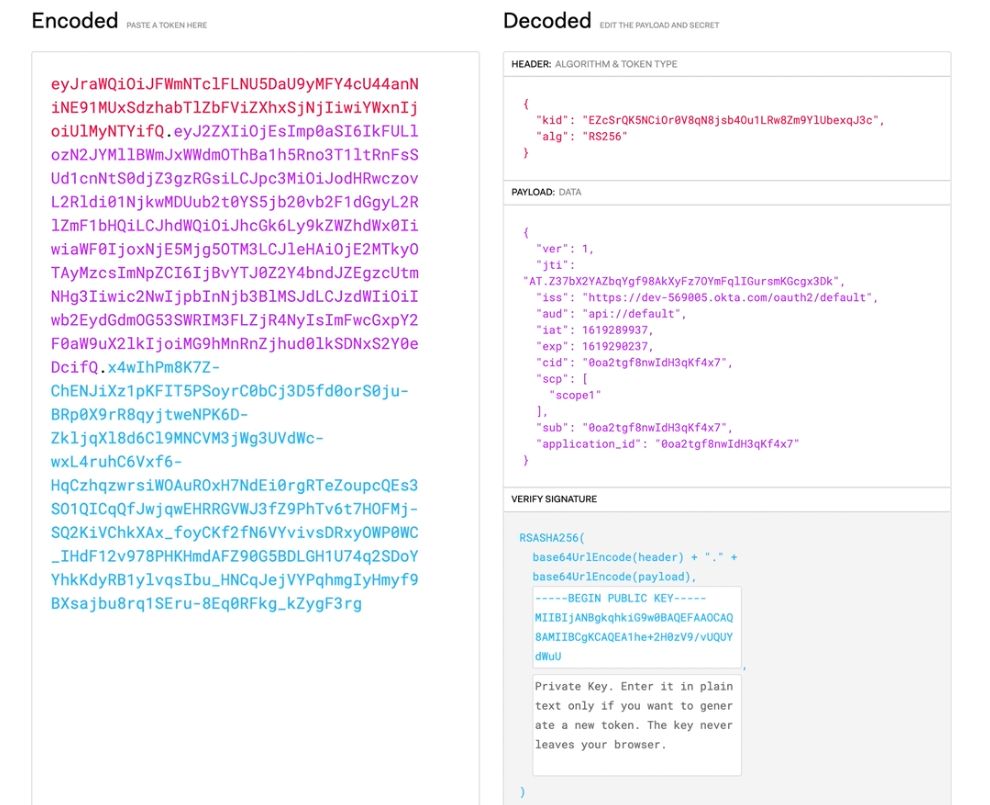Click the "iss" Okta URL line in payload
This screenshot has height=805, width=990.
point(707,297)
